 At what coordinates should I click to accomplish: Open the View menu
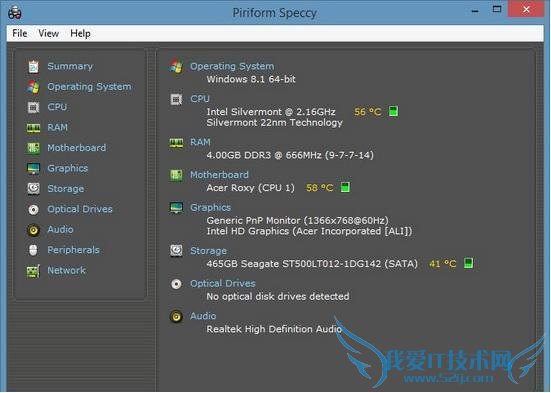[48, 33]
